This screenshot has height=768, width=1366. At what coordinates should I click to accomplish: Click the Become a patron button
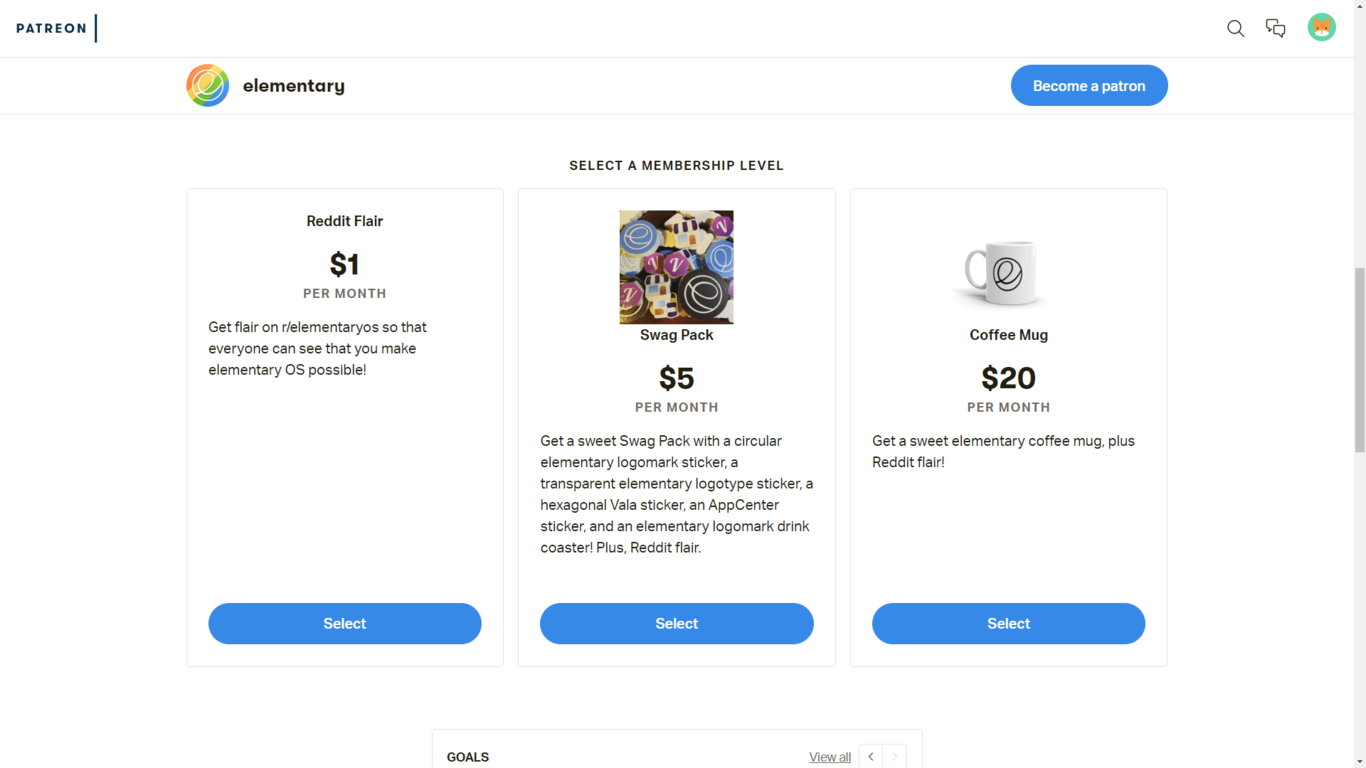pyautogui.click(x=1089, y=85)
